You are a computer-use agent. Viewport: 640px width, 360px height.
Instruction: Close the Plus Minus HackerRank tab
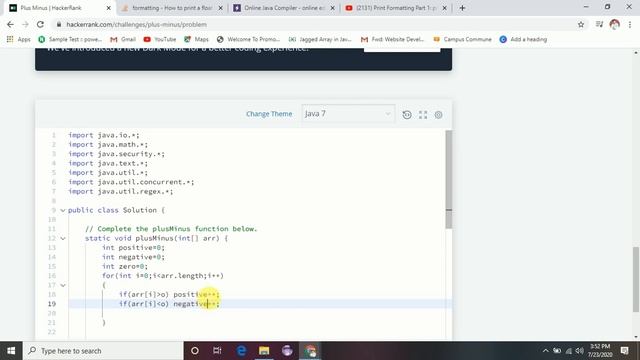[109, 8]
